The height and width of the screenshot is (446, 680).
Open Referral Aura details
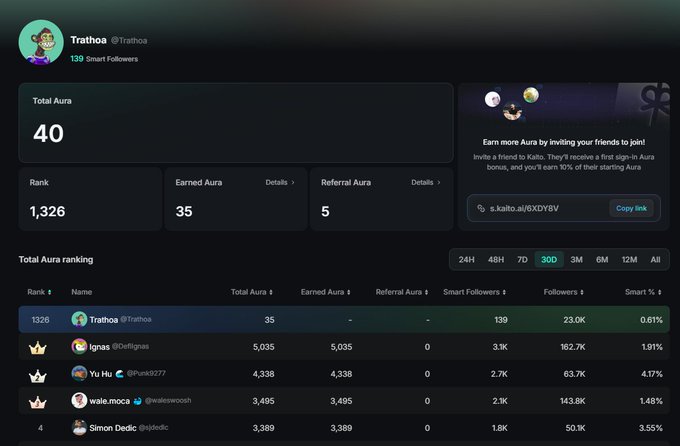click(x=425, y=182)
